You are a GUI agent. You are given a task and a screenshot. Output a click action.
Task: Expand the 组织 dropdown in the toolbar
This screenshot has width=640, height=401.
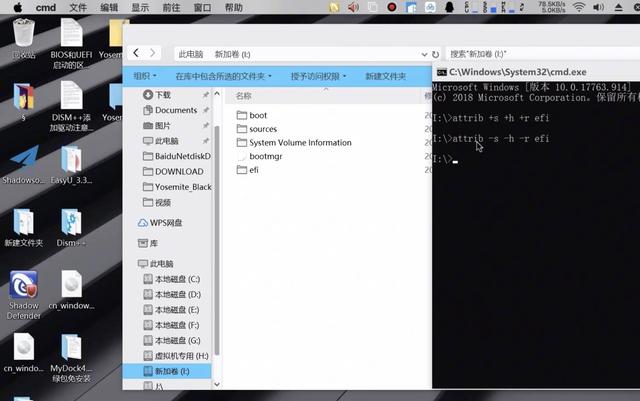146,76
